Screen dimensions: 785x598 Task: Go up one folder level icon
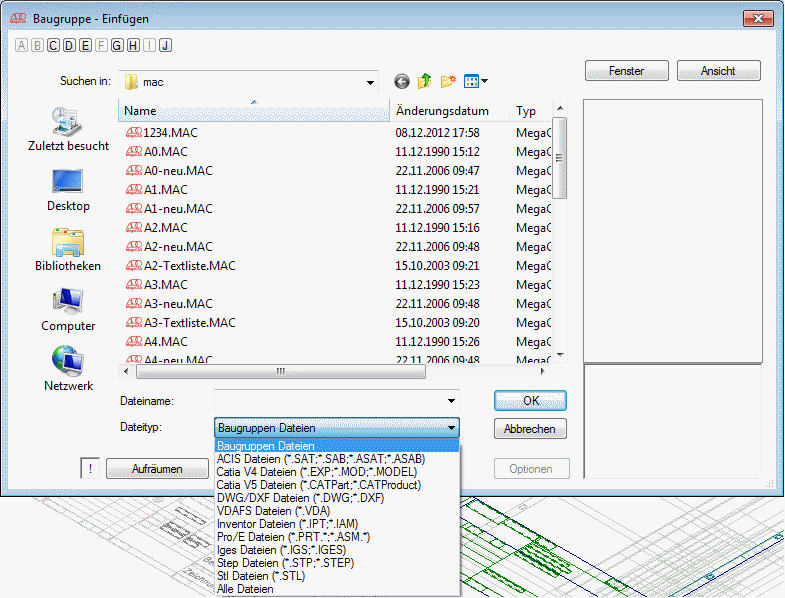[x=425, y=81]
